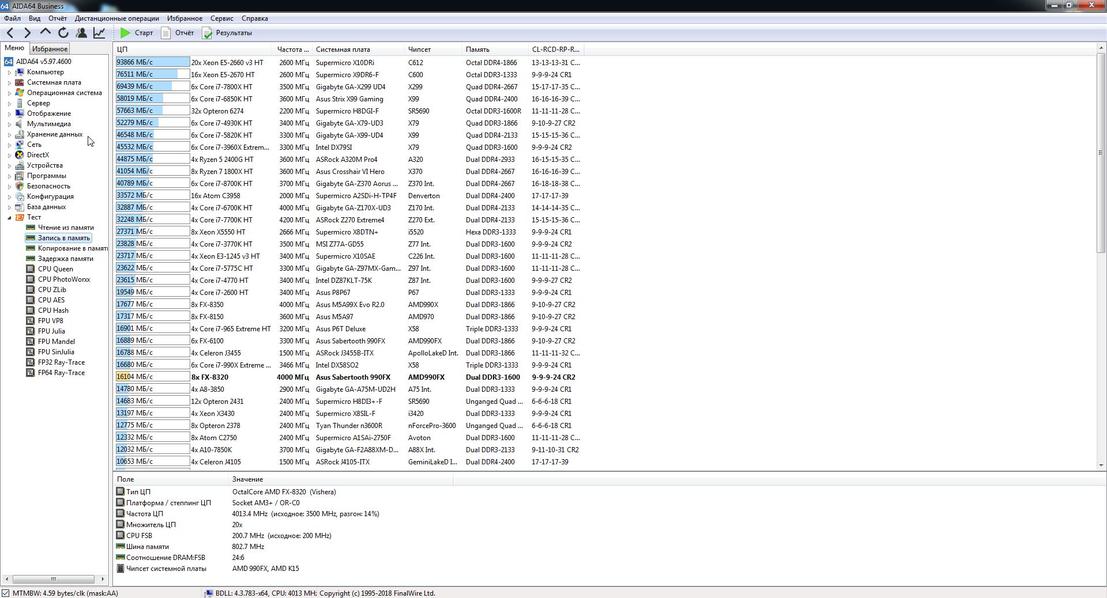This screenshot has height=598, width=1107.
Task: Go back with the left arrow toolbar icon
Action: 10,32
